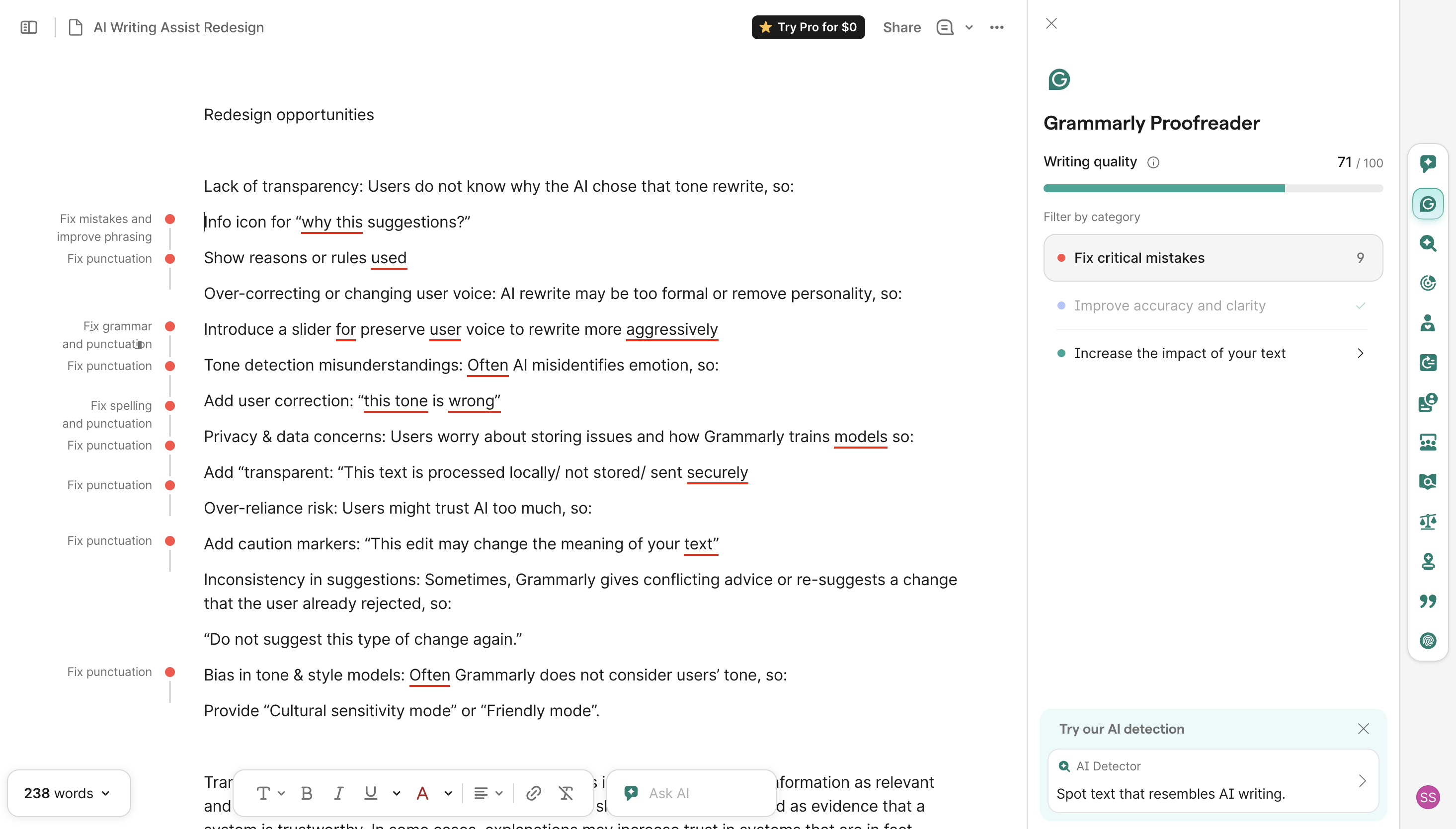Click the clear formatting icon
Image resolution: width=1456 pixels, height=829 pixels.
(x=566, y=793)
